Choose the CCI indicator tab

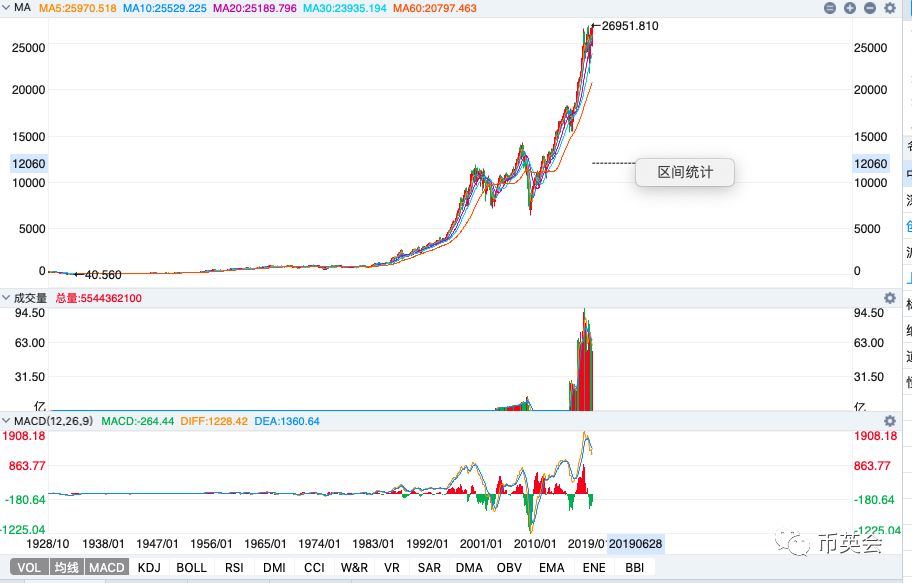pyautogui.click(x=314, y=567)
